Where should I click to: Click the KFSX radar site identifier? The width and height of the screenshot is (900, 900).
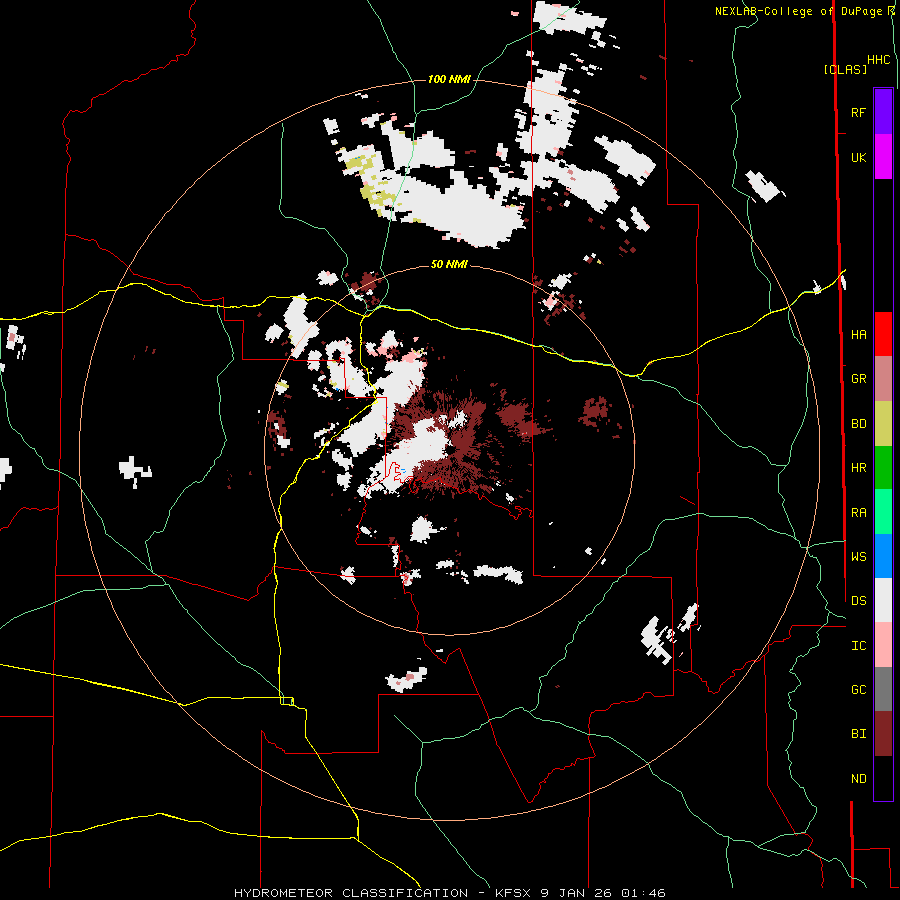tap(514, 893)
